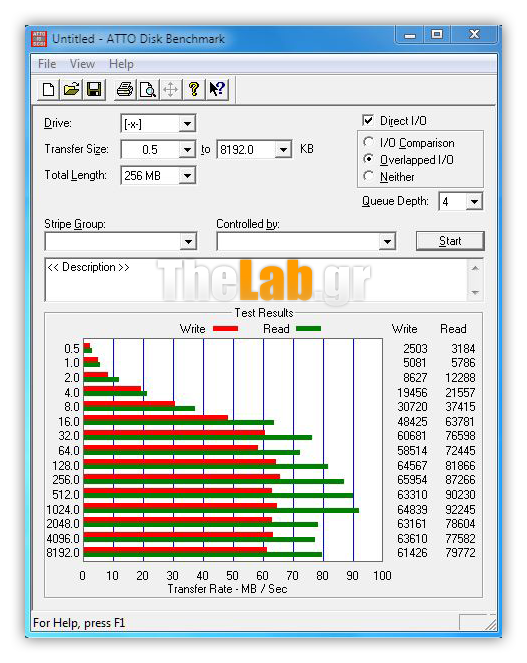Expand the Drive dropdown

coord(187,124)
